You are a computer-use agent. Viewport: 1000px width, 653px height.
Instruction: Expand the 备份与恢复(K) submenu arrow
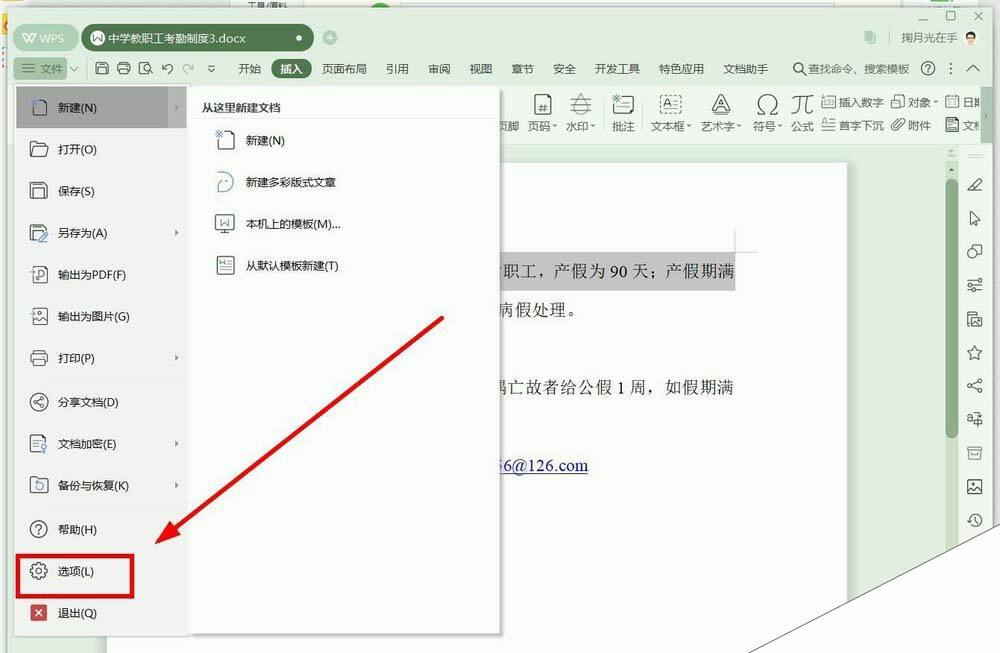(177, 485)
